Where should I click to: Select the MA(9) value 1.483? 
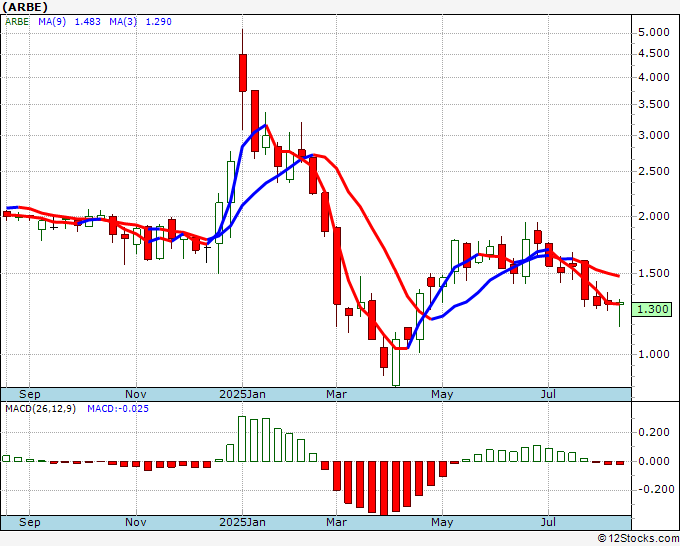(88, 22)
